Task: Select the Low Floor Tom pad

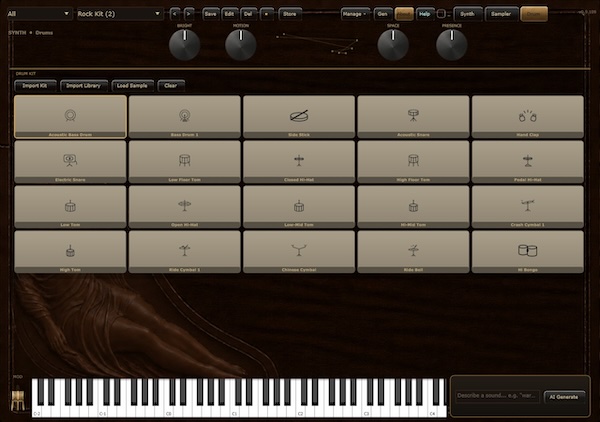Action: (x=185, y=161)
